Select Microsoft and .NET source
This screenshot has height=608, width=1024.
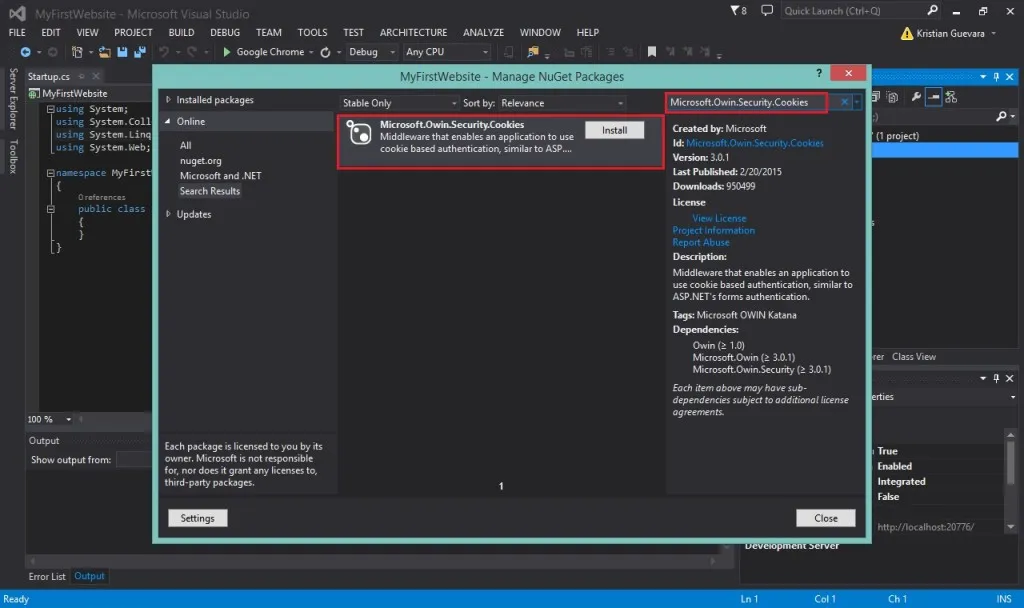[220, 176]
